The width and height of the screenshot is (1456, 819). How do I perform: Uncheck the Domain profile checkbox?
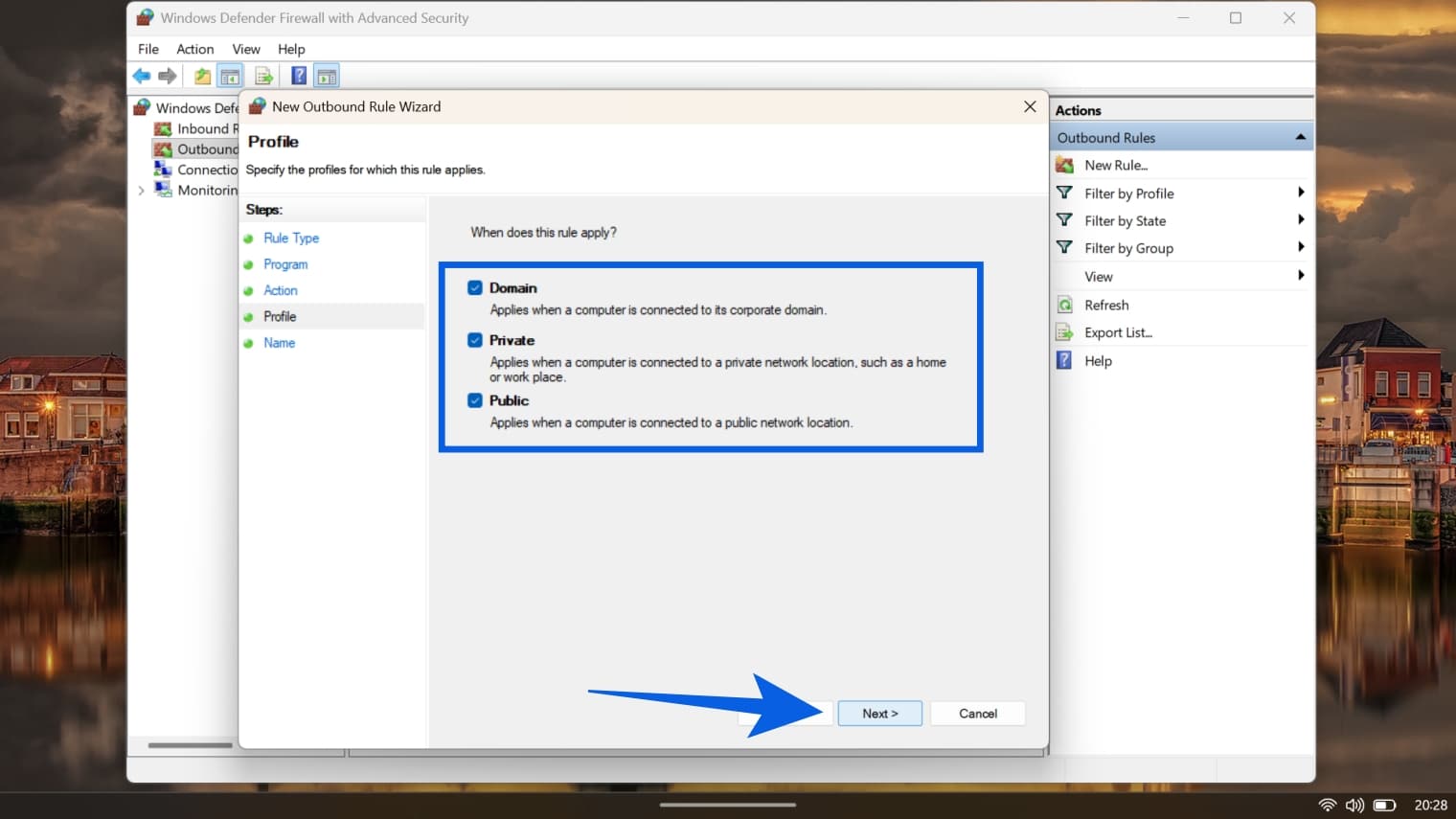coord(475,287)
